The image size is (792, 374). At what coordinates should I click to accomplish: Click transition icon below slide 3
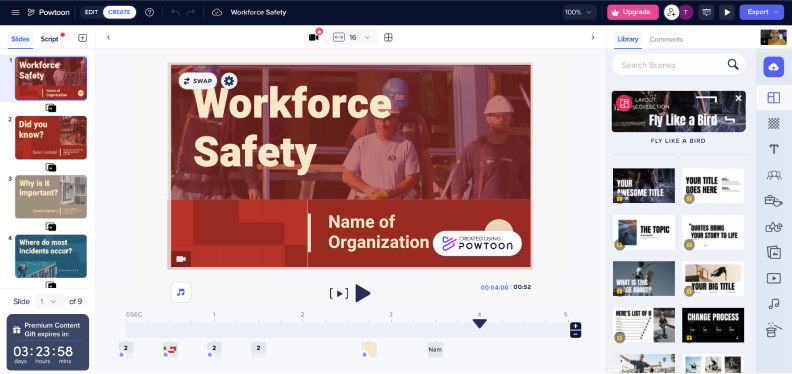(x=51, y=226)
